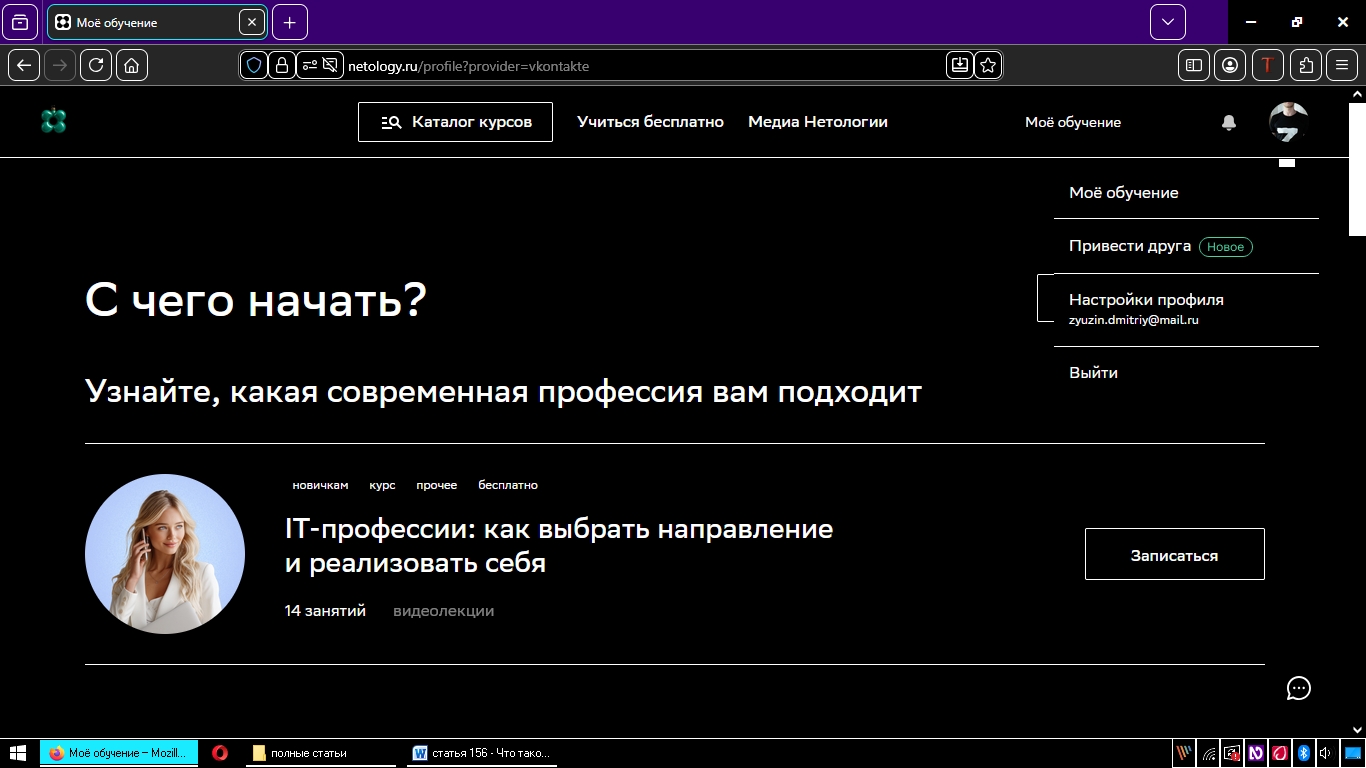Open the volume icon in the tray
1366x768 pixels.
[1325, 754]
